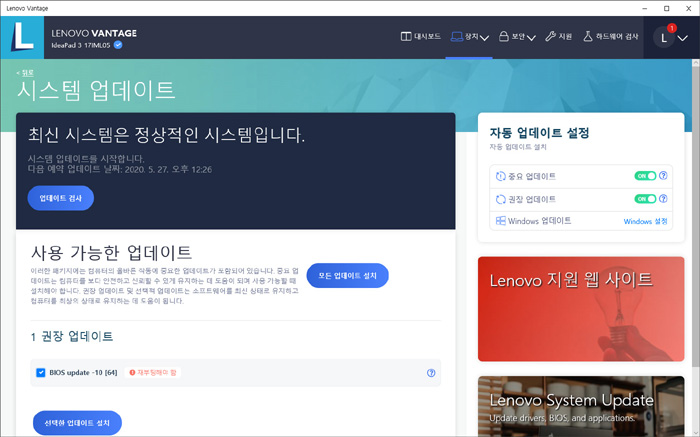Uncheck the BIOS update -10 [64] checkbox
Image resolution: width=700 pixels, height=437 pixels.
pos(41,372)
